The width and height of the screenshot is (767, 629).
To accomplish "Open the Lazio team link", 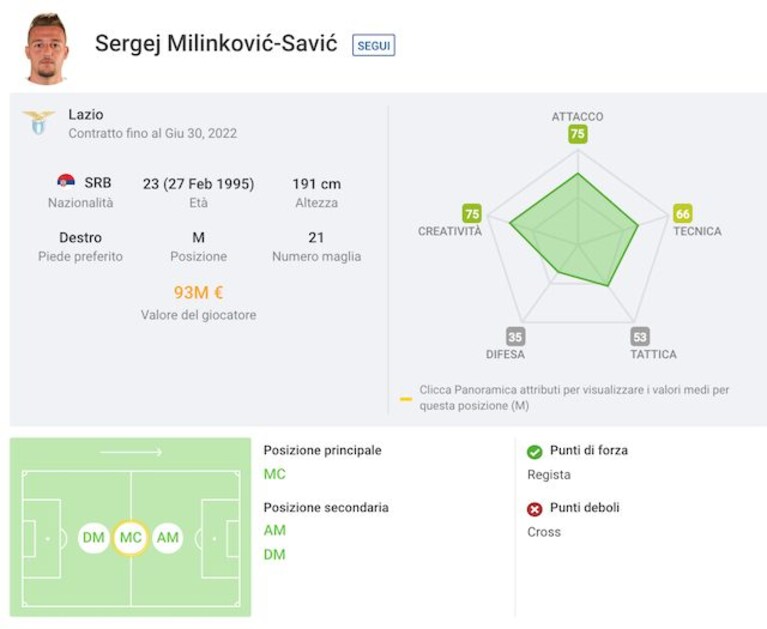I will click(x=86, y=114).
